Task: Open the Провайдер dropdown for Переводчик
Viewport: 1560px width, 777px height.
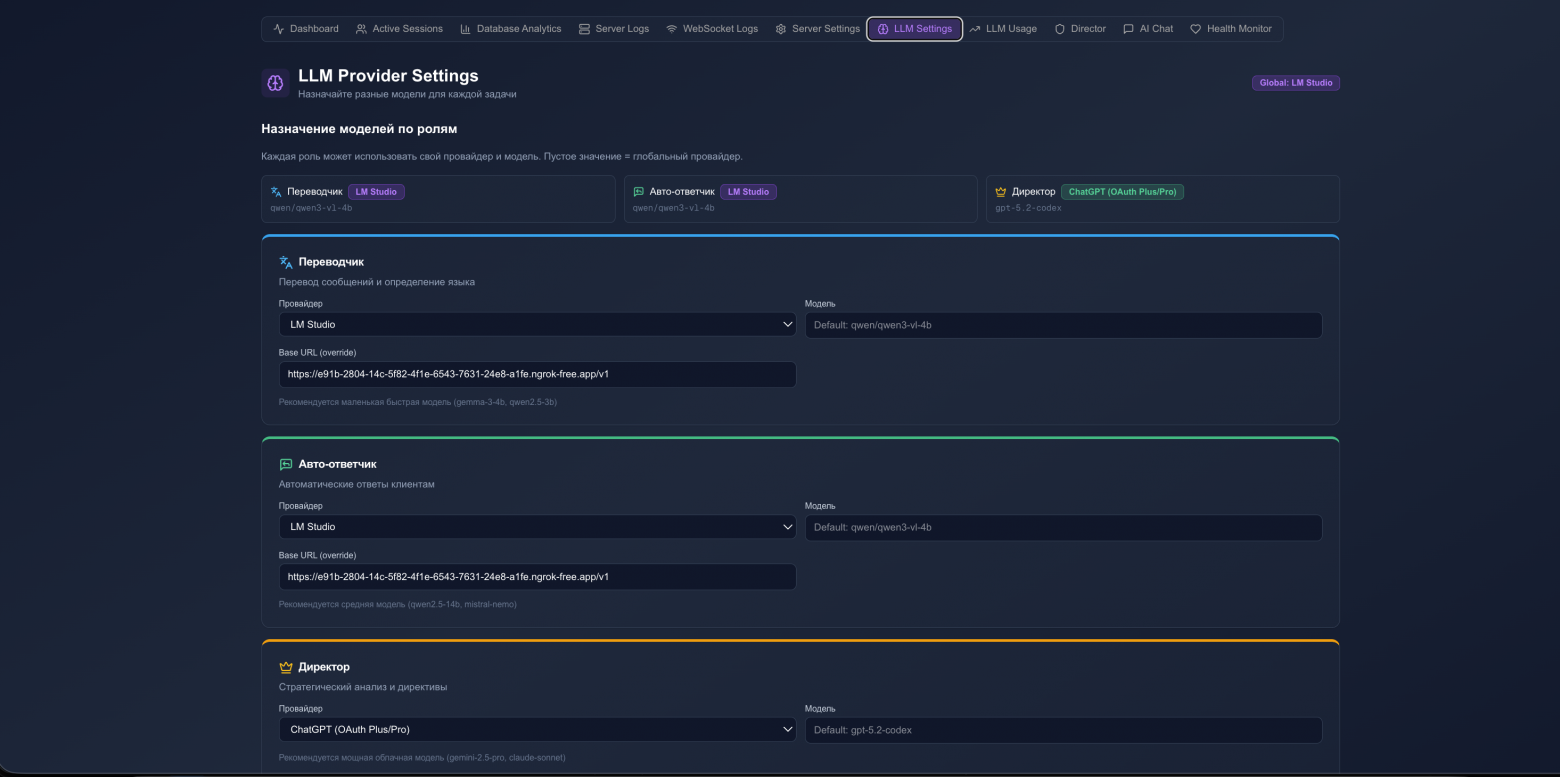Action: click(537, 324)
